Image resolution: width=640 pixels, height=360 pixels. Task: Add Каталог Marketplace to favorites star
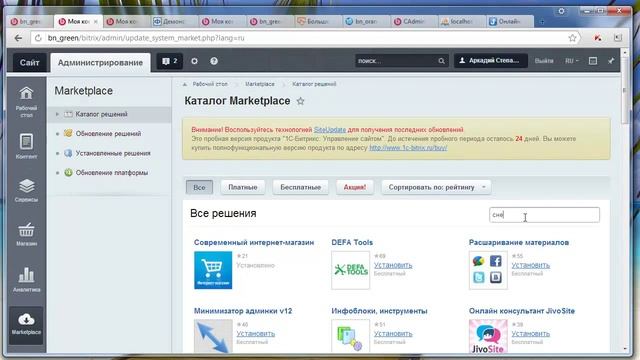(300, 101)
